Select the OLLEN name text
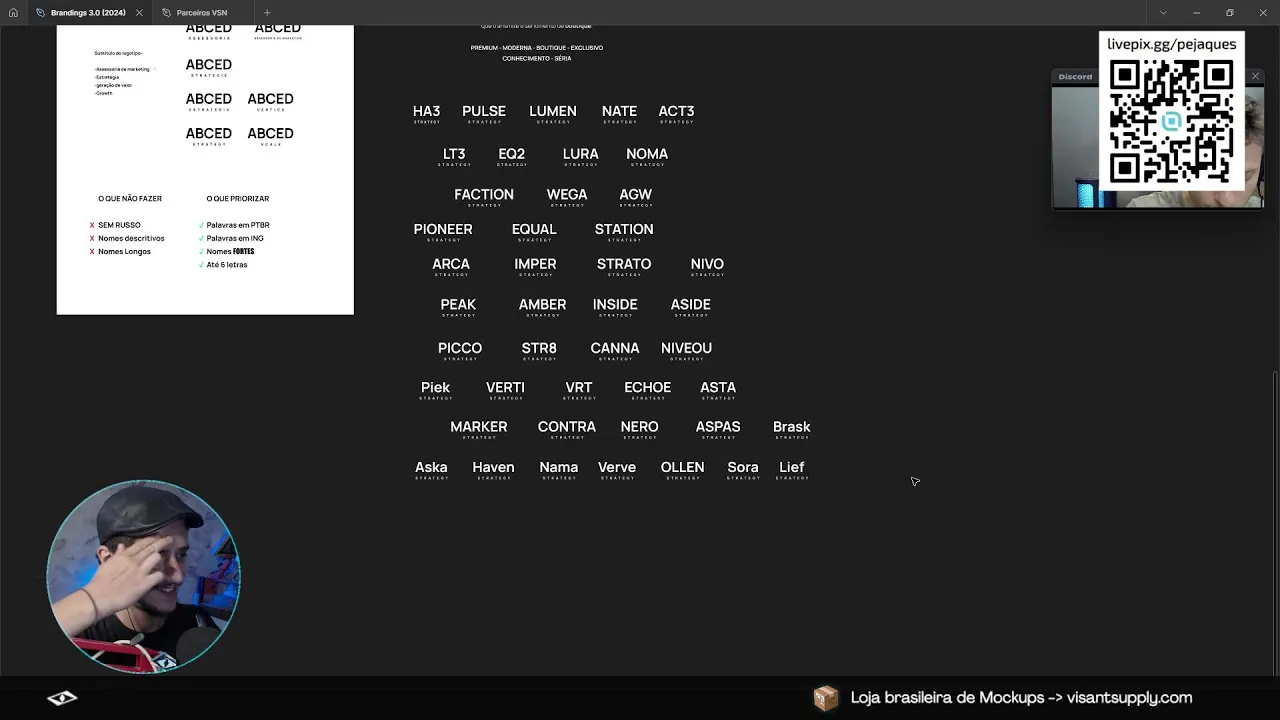Screen dimensions: 1280x720 [x=682, y=467]
